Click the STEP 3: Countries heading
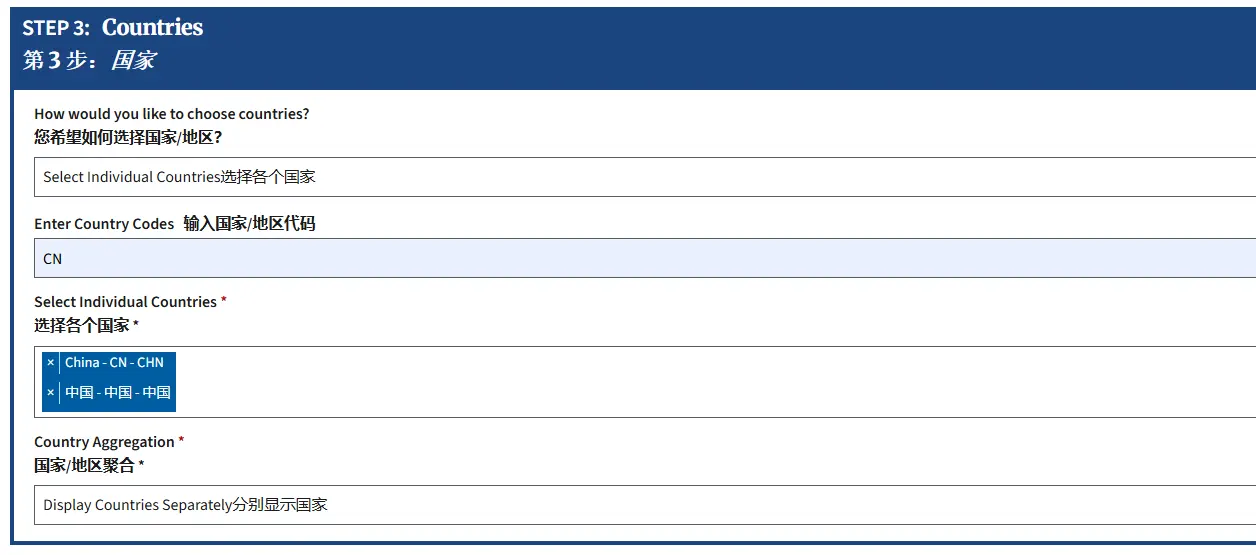The height and width of the screenshot is (555, 1256). (112, 28)
